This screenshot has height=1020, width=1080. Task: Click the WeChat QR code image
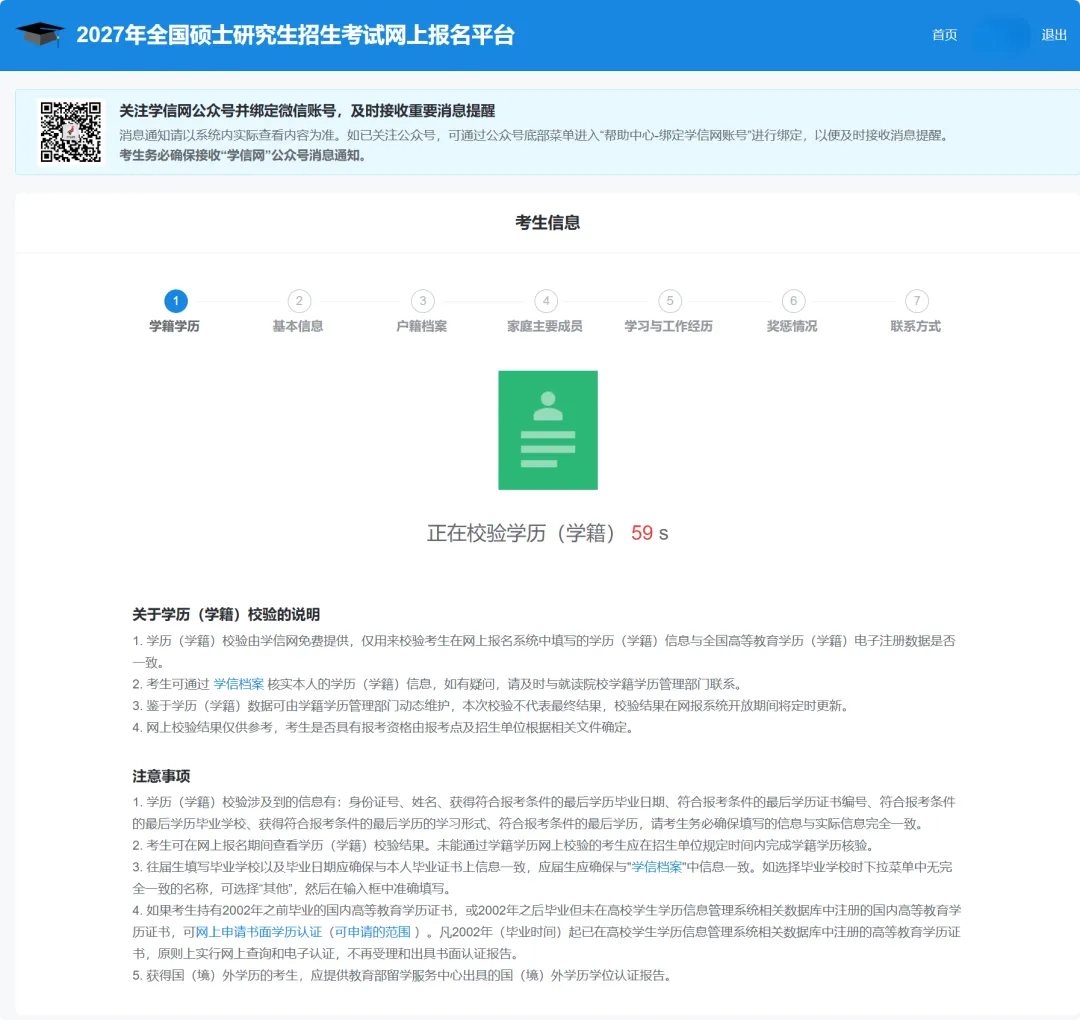(70, 132)
